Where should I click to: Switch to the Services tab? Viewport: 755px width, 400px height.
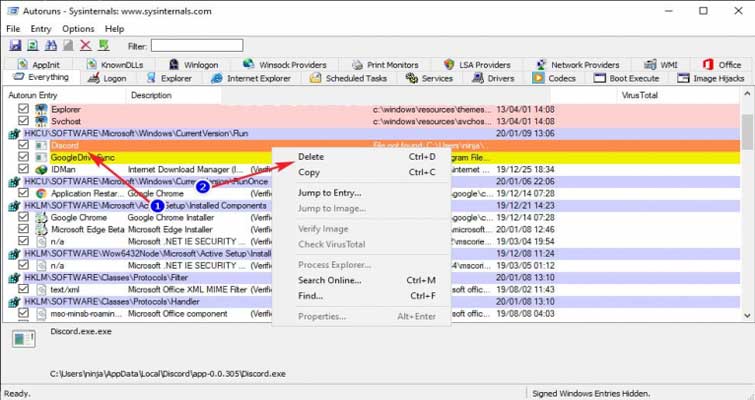[x=430, y=78]
